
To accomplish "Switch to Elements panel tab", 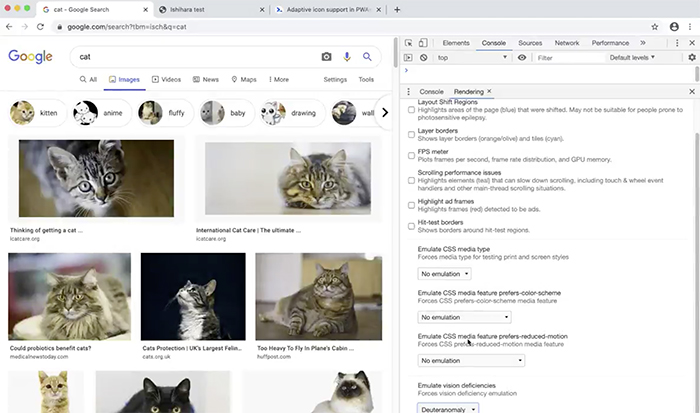I will 456,43.
